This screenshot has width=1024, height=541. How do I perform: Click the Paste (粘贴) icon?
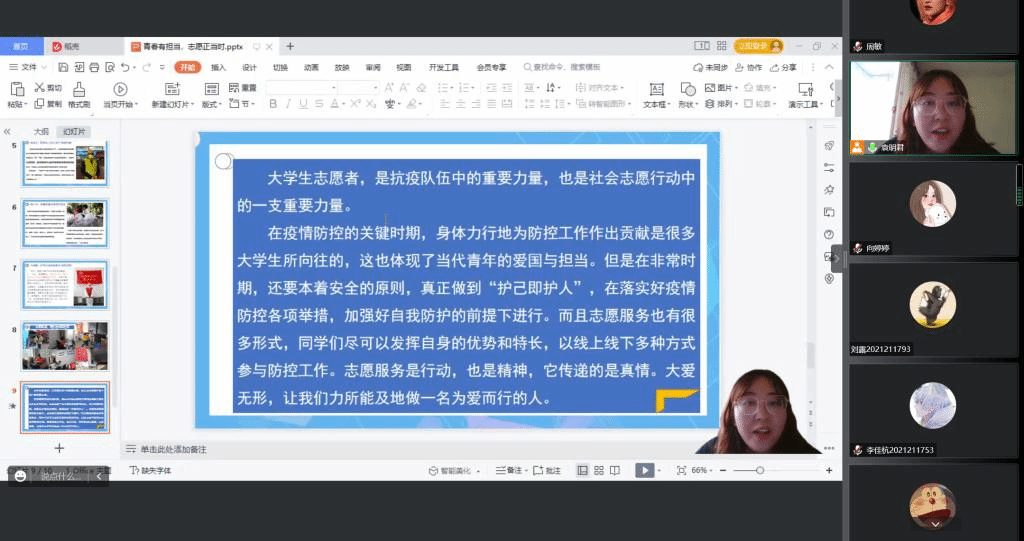17,89
